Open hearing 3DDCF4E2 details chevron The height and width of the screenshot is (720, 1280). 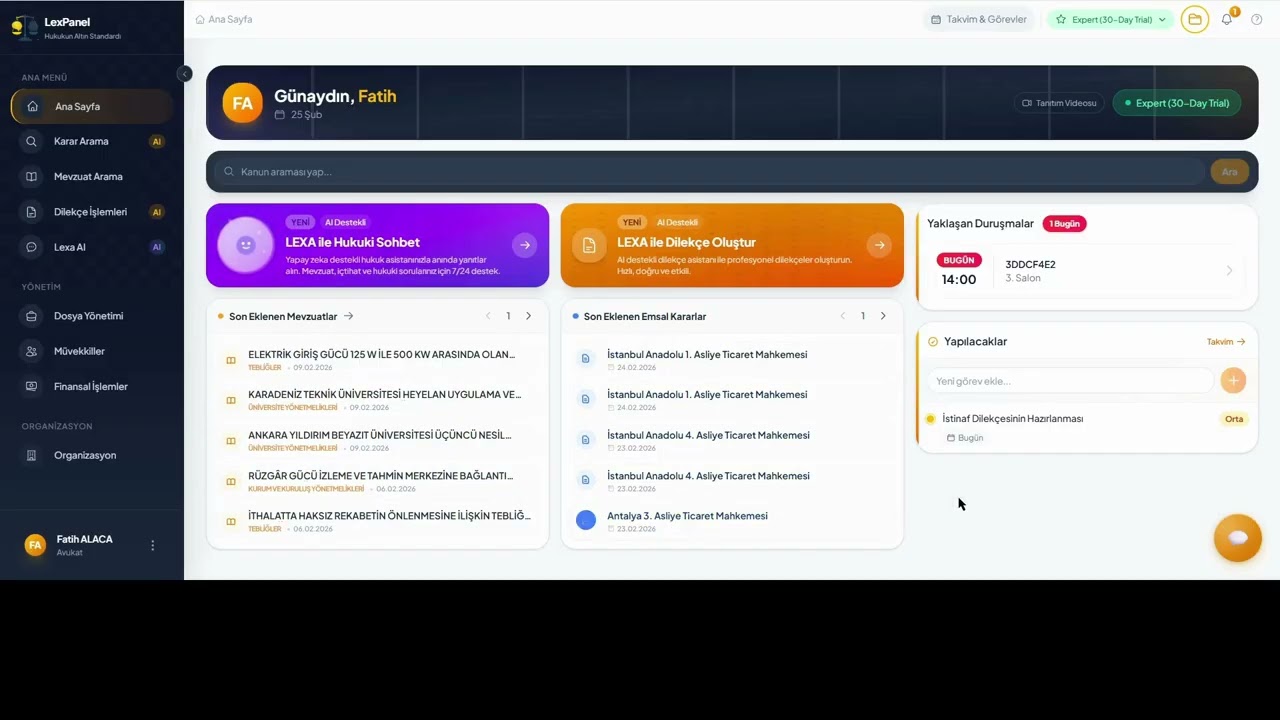click(1229, 270)
